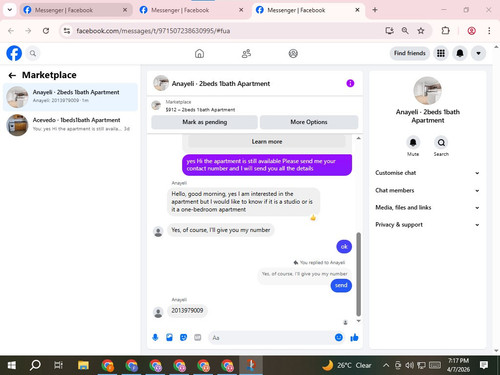Go back from Marketplace using the arrow
Screen dimensions: 500x375
pos(12,75)
